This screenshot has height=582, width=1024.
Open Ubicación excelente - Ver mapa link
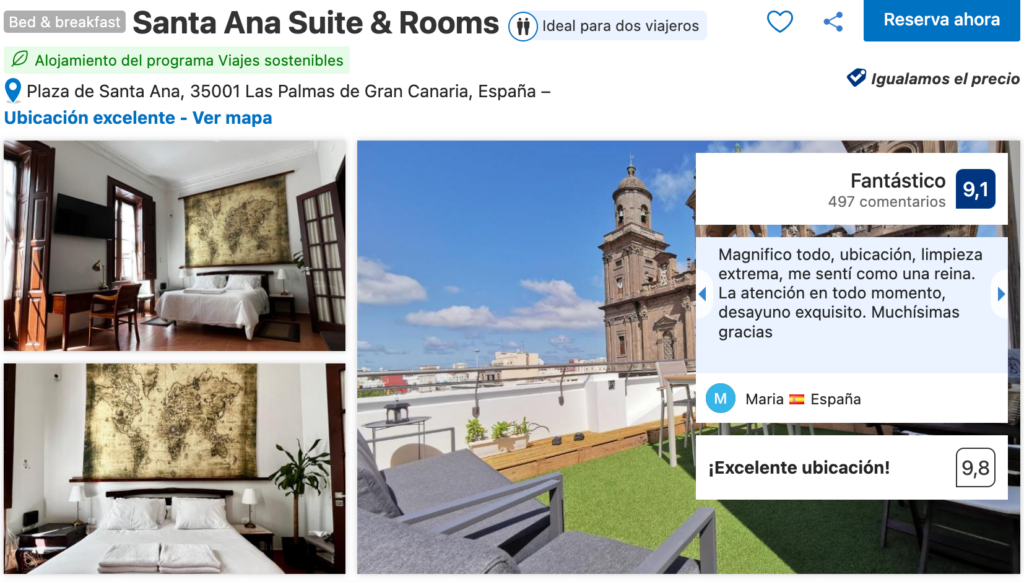[x=138, y=118]
